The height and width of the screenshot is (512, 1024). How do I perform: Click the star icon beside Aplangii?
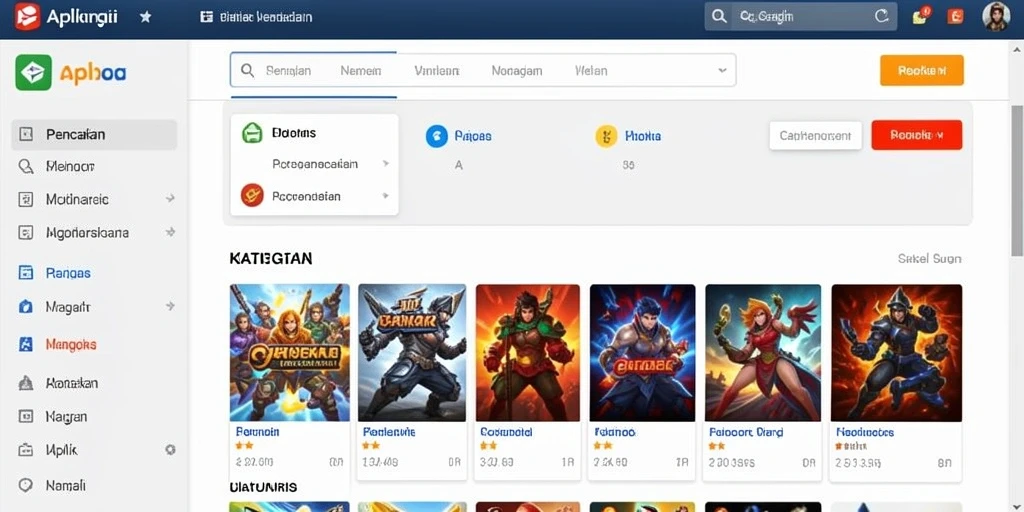146,17
